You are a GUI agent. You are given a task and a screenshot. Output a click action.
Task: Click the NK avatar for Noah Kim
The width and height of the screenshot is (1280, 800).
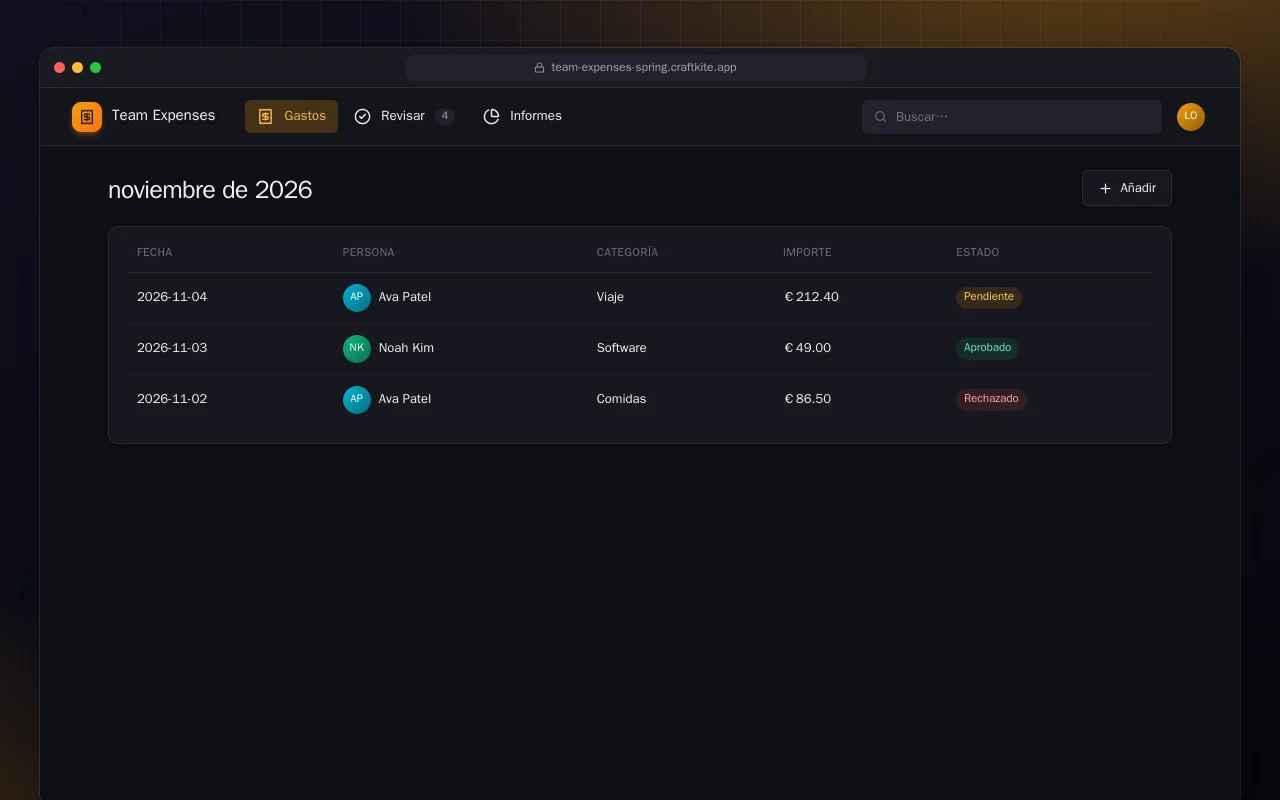click(357, 349)
